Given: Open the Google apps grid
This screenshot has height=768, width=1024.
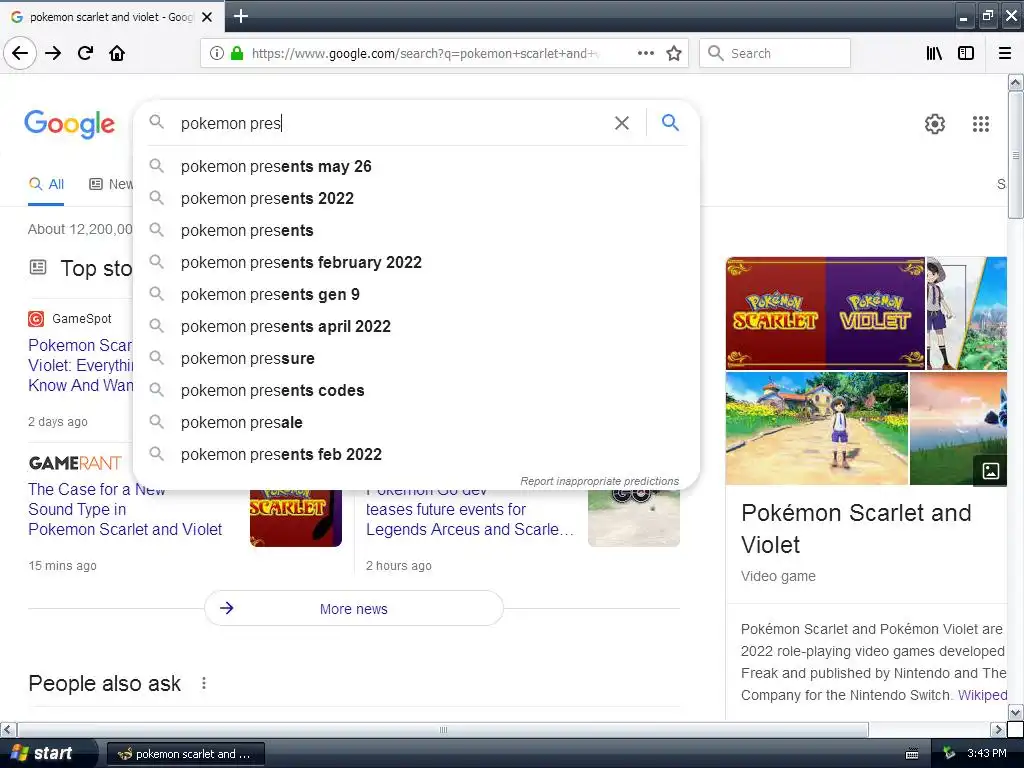Looking at the screenshot, I should 980,123.
